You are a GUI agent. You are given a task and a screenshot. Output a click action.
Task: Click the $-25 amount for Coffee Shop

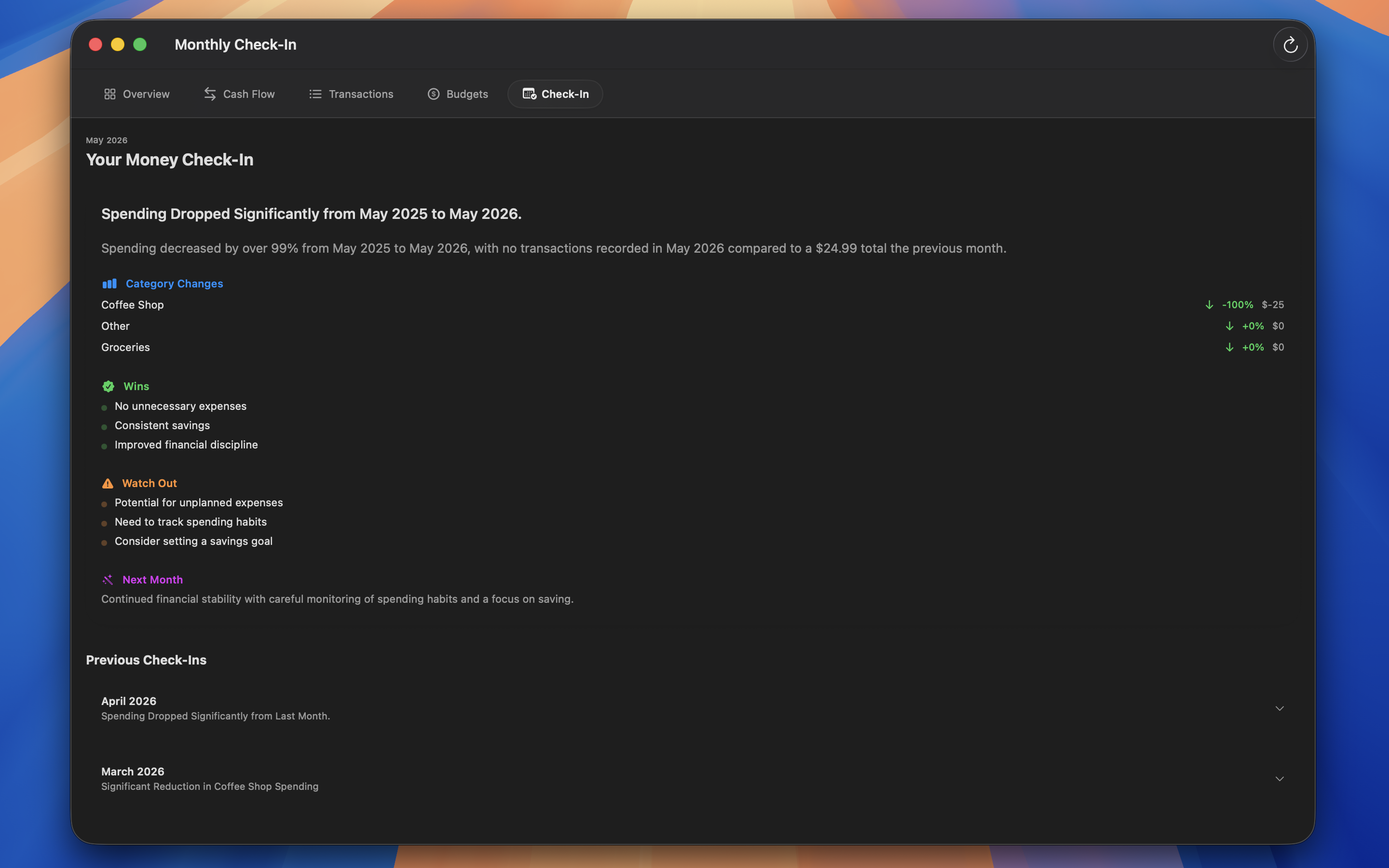1272,305
